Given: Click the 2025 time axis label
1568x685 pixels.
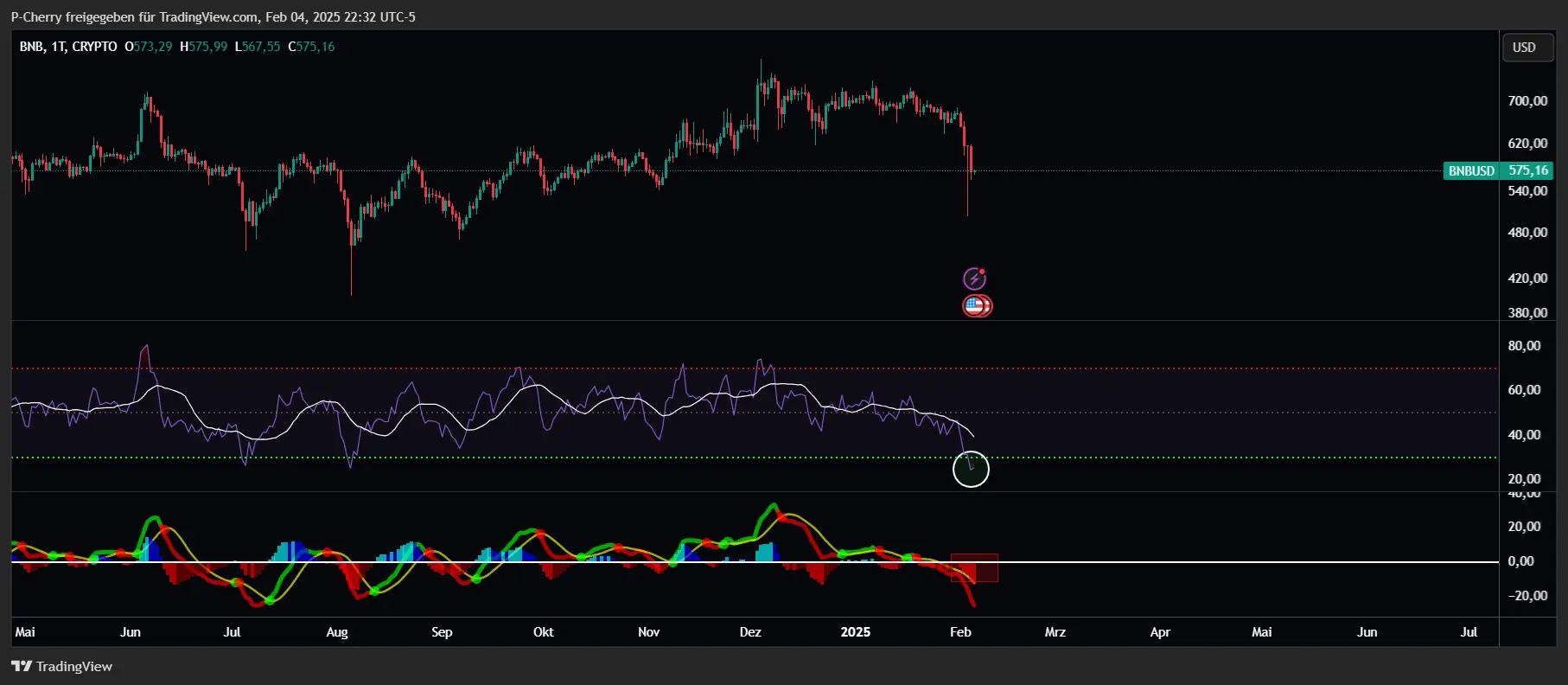Looking at the screenshot, I should [856, 632].
